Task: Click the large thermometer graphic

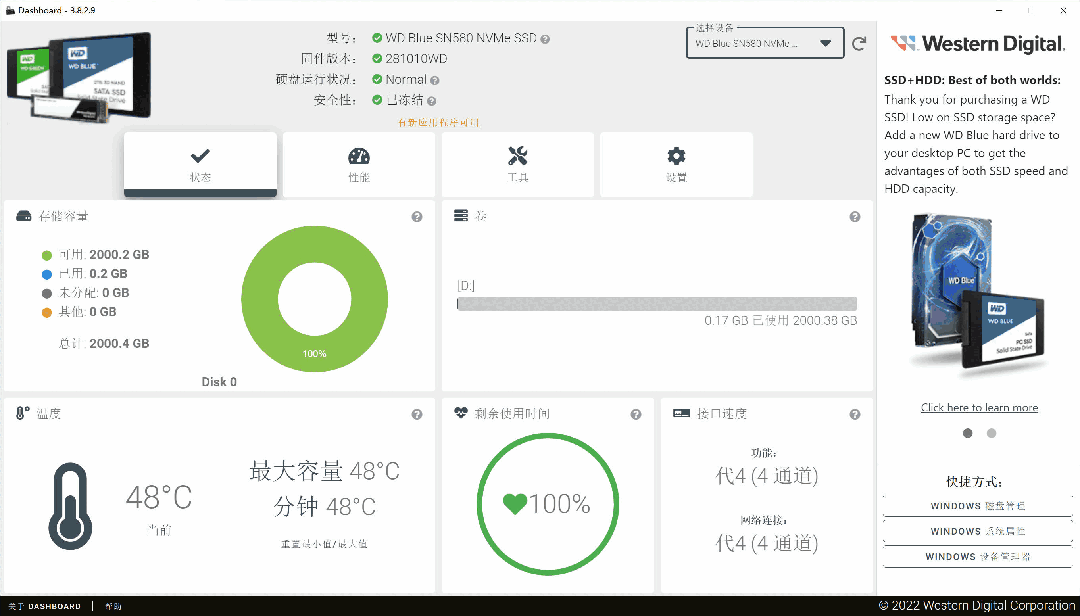Action: pos(70,506)
